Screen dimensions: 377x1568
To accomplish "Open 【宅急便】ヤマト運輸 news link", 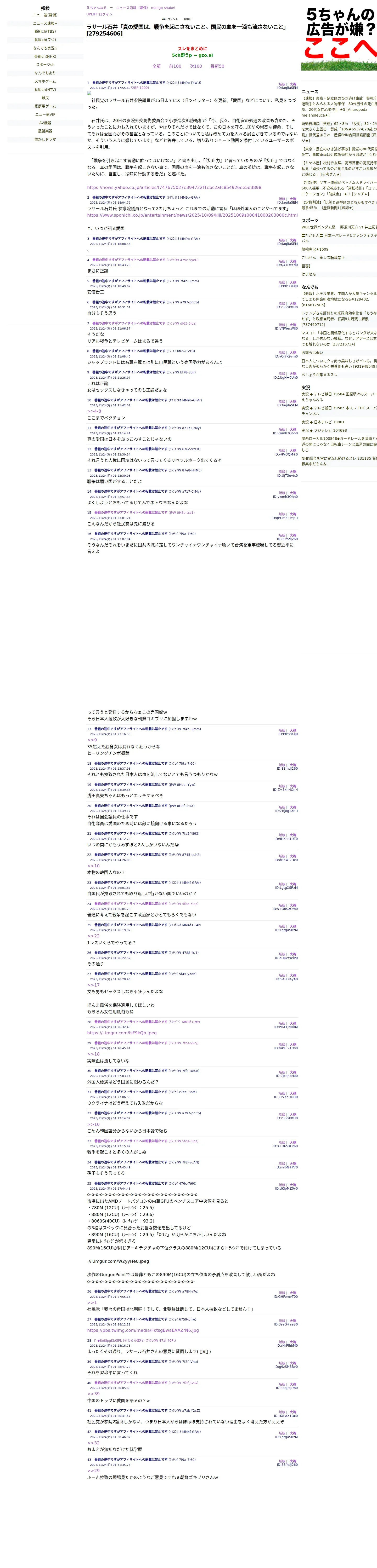I will tap(339, 189).
